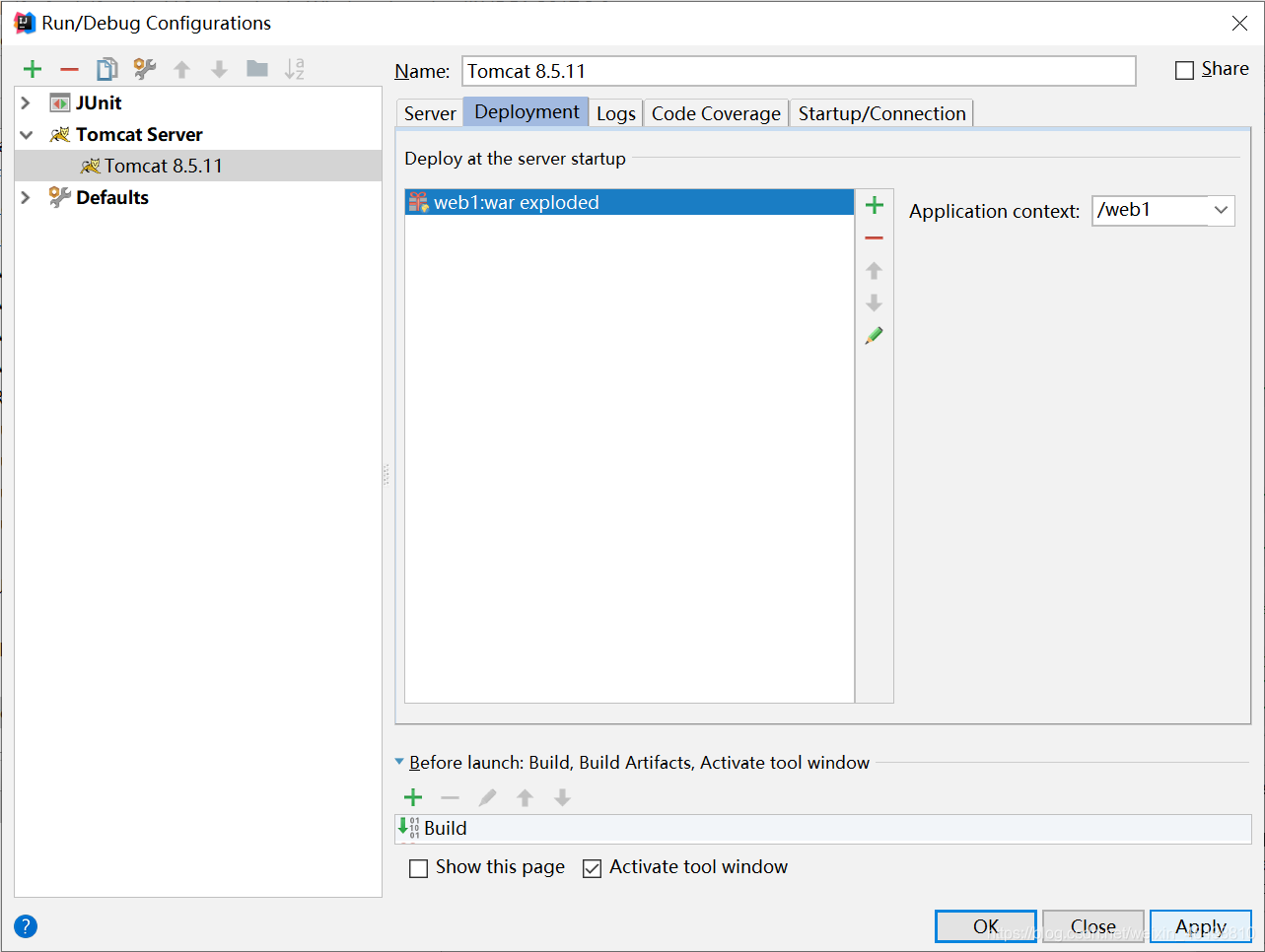
Task: Move deployment artifact down
Action: [875, 303]
